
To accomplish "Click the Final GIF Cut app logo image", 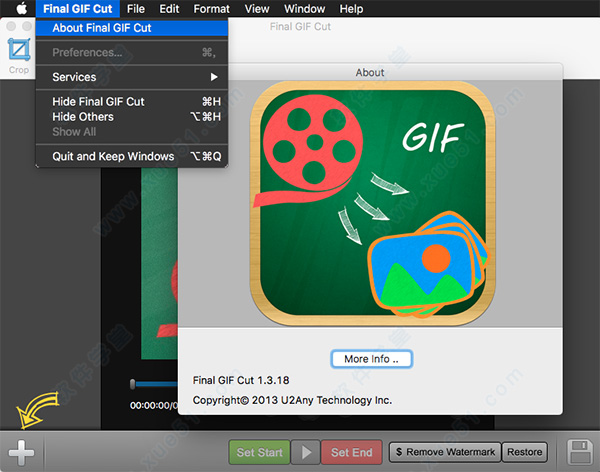I will [372, 202].
